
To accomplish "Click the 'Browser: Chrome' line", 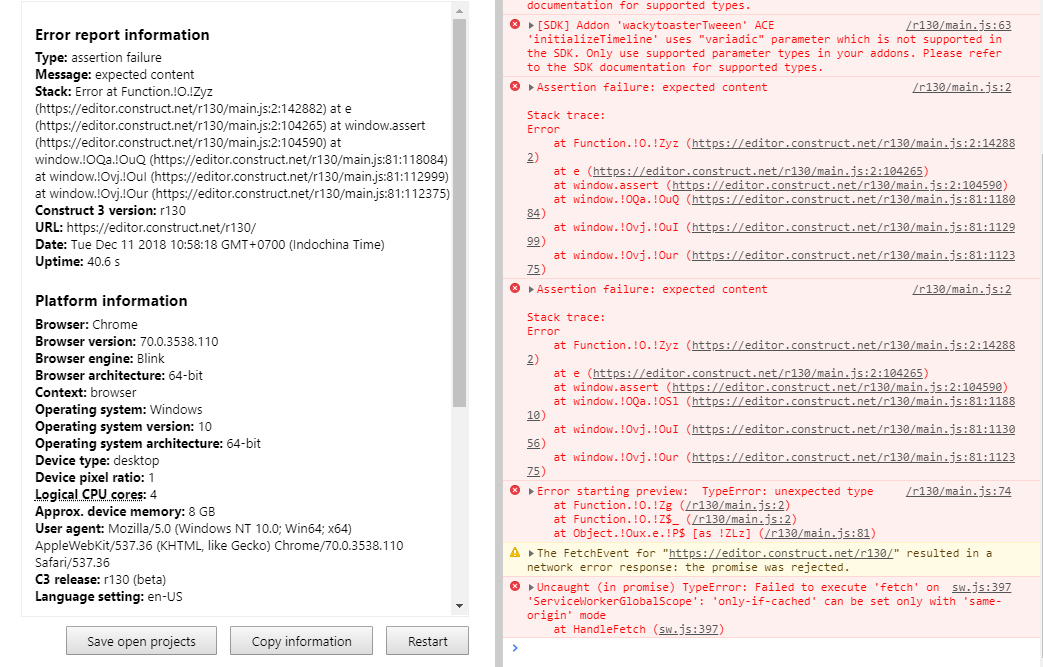I will pos(86,325).
